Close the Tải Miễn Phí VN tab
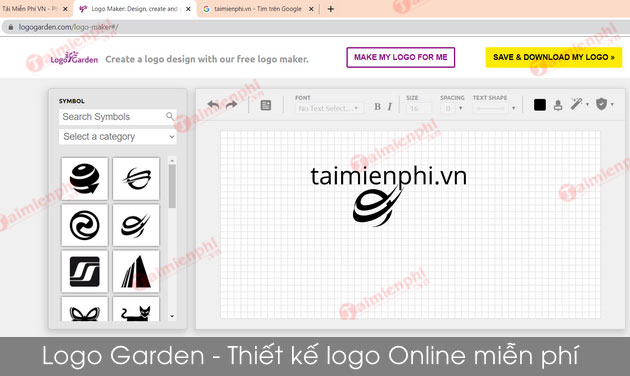Image resolution: width=630 pixels, height=376 pixels. pyautogui.click(x=65, y=9)
